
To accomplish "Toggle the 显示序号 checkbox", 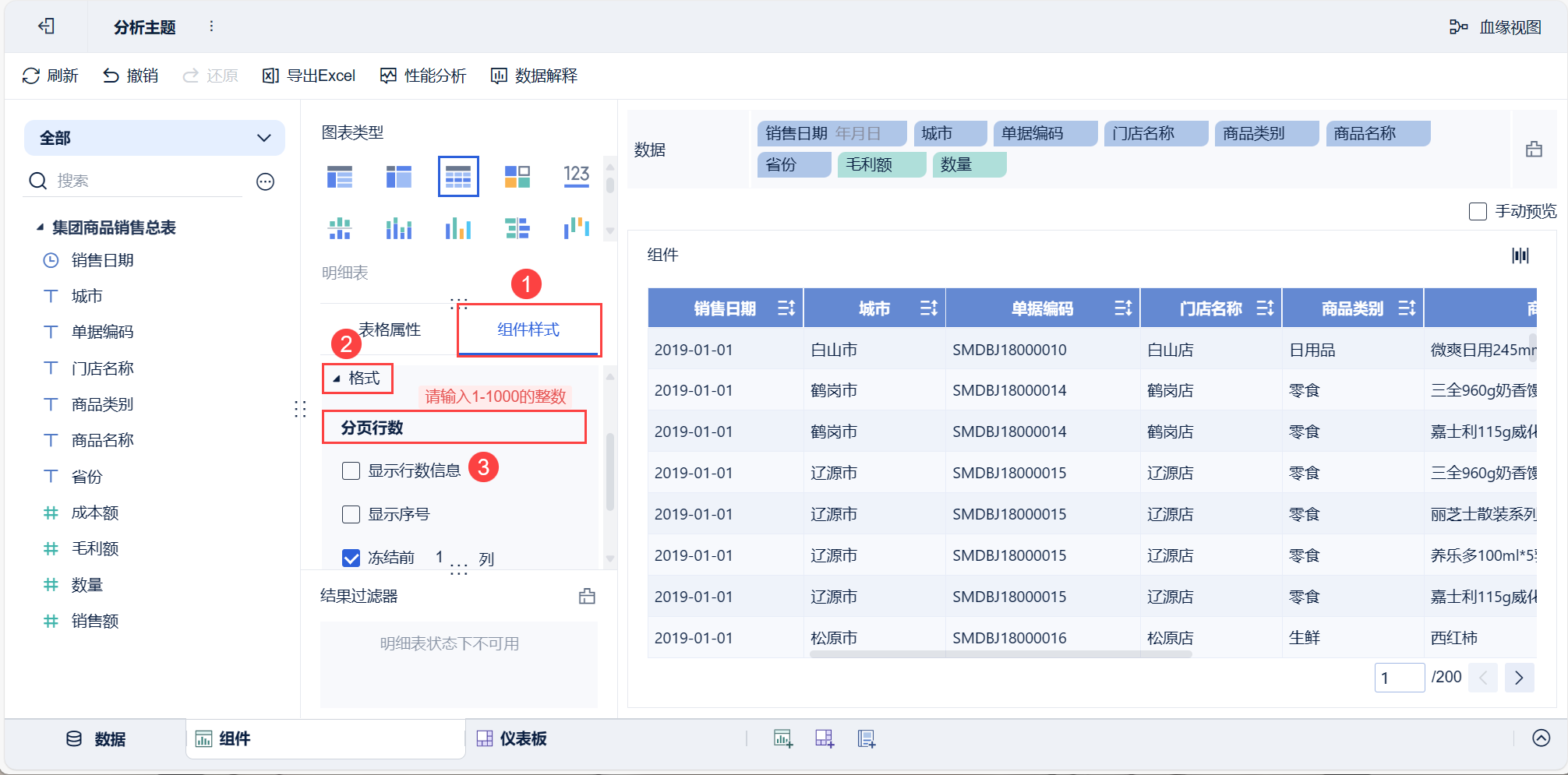I will pyautogui.click(x=351, y=514).
